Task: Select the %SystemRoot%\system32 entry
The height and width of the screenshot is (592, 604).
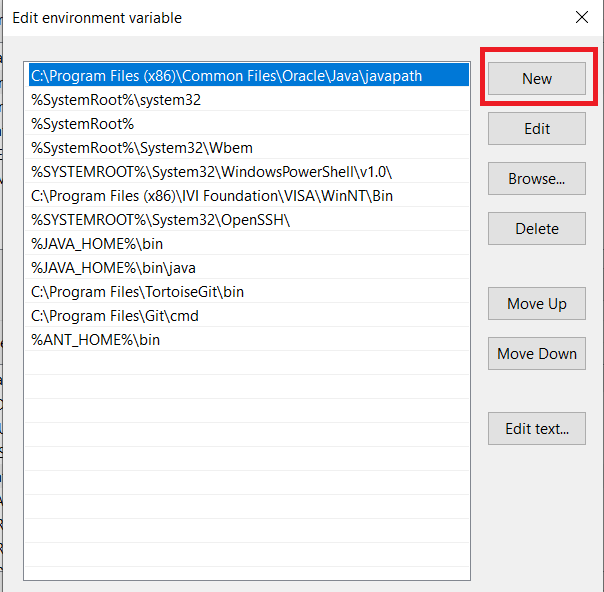Action: pos(248,100)
